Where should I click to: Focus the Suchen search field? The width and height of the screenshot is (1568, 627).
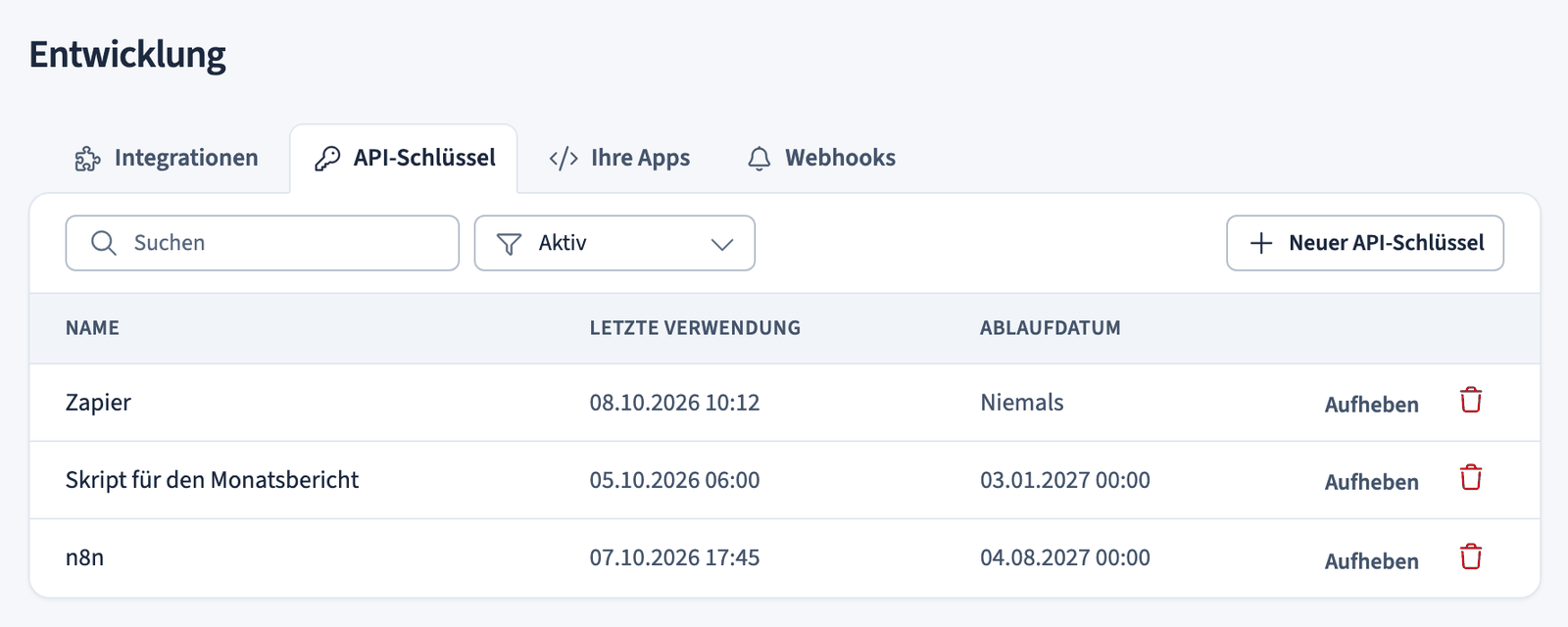263,243
